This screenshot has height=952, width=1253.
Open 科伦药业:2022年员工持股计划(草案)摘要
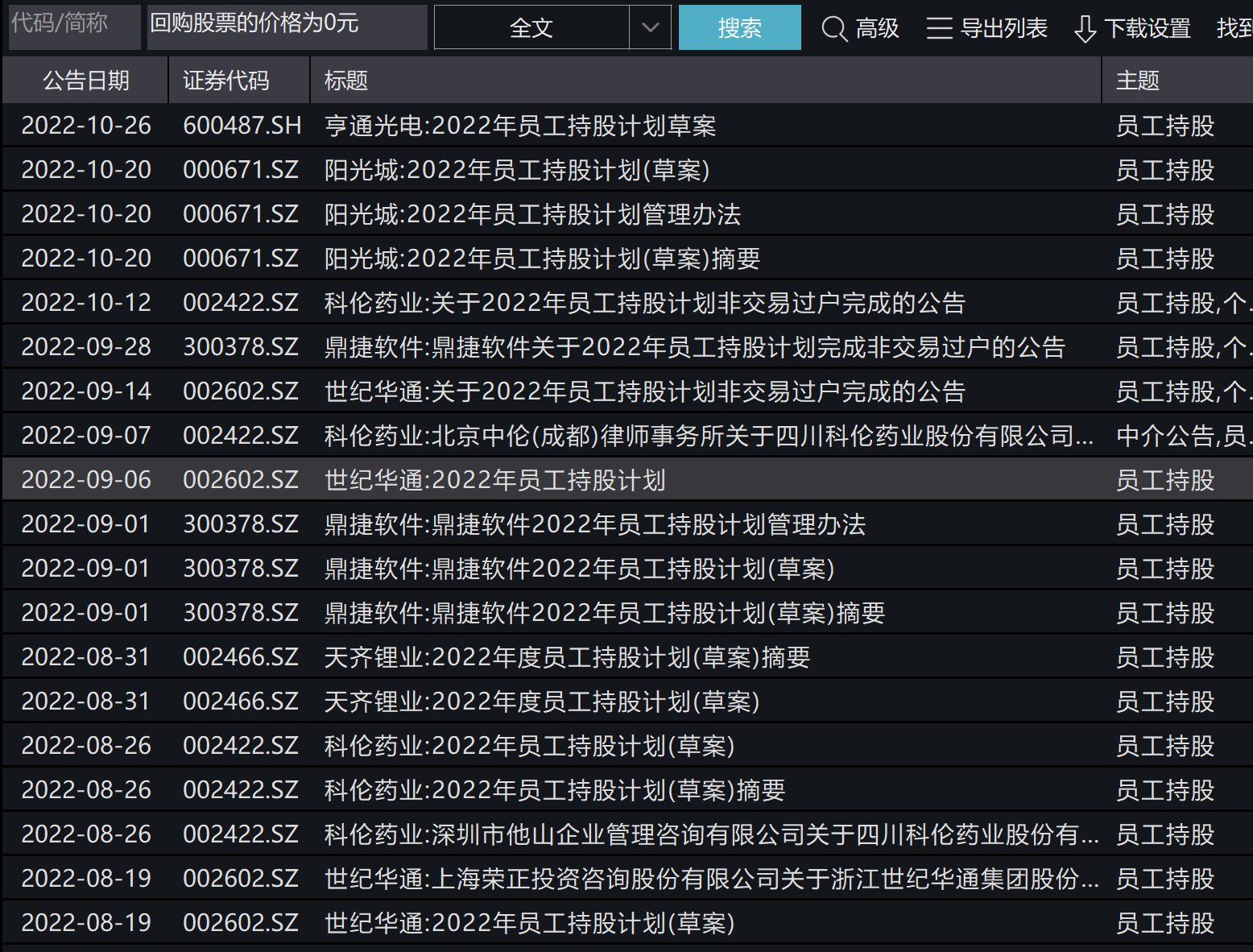point(555,790)
